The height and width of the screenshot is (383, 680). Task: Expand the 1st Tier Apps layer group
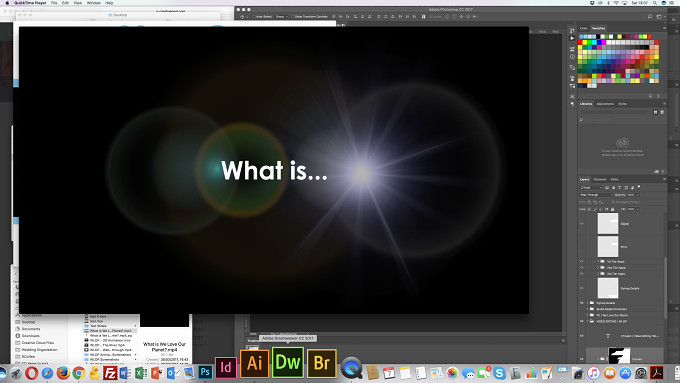598,262
